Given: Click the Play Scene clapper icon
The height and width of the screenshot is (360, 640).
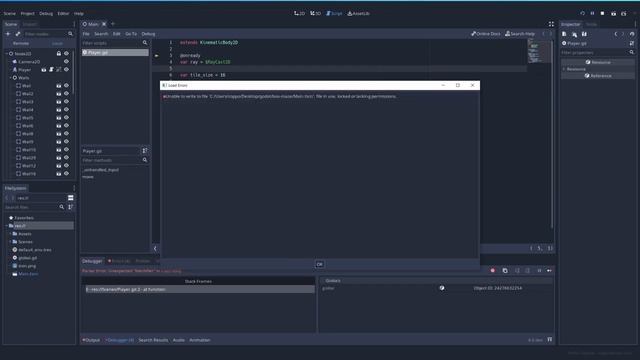Looking at the screenshot, I should 613,13.
